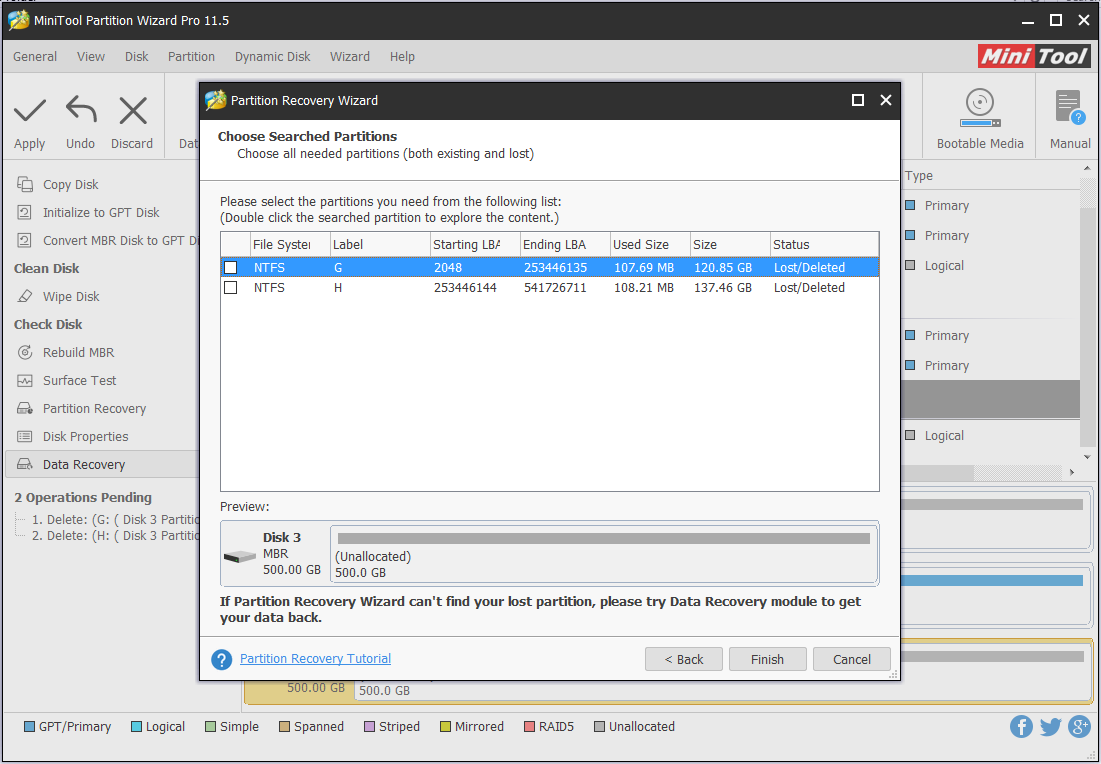Sort by File System column header

(x=290, y=244)
